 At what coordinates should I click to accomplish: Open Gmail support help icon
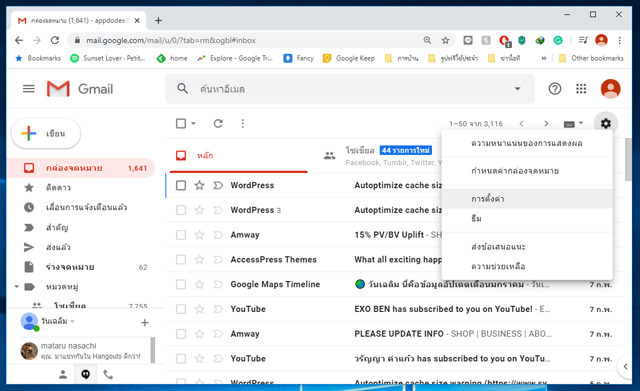555,89
